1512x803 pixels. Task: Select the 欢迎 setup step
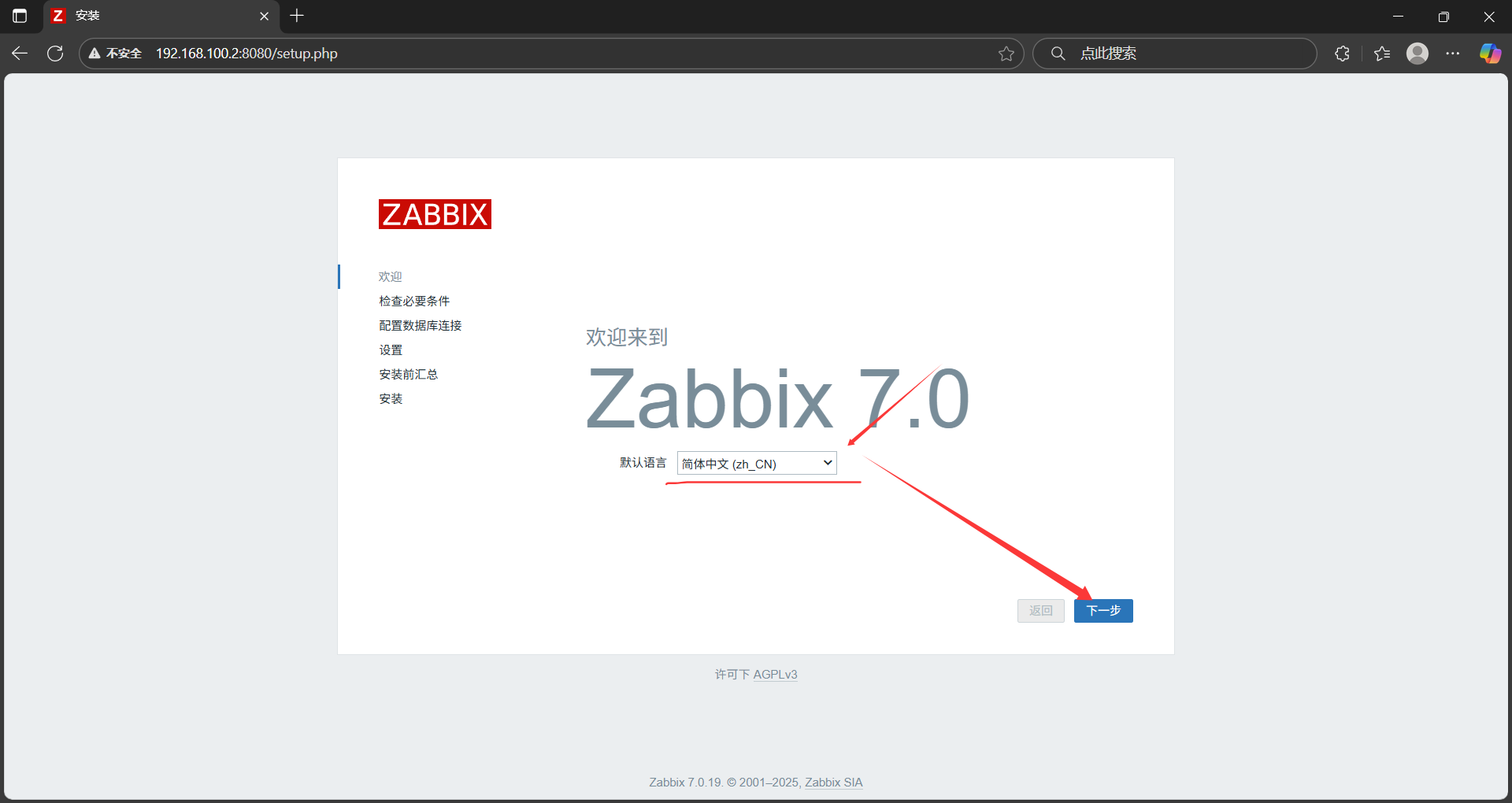(x=390, y=277)
